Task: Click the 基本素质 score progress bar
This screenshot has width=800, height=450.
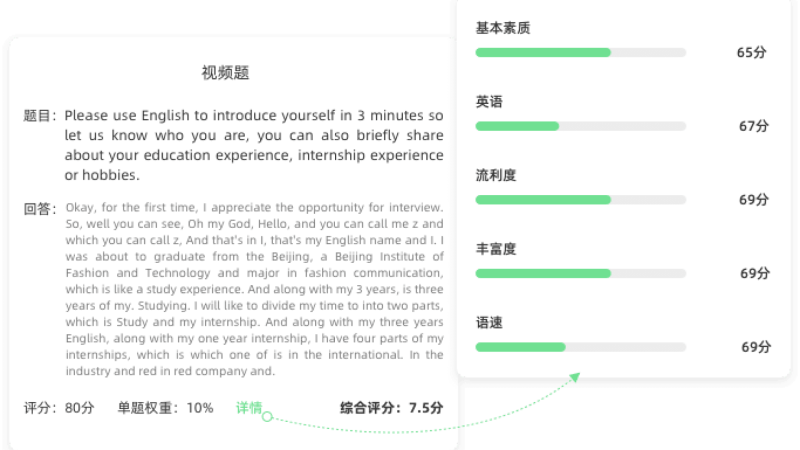Action: click(581, 52)
